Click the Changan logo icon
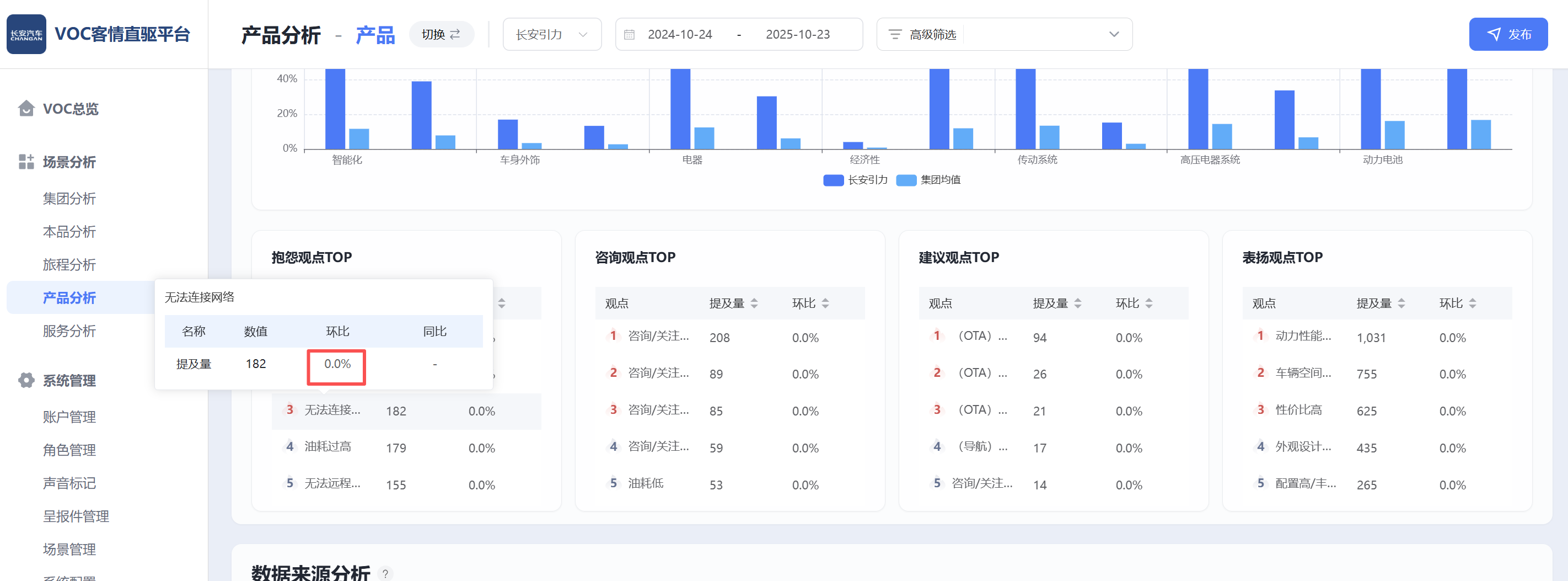 (x=26, y=34)
